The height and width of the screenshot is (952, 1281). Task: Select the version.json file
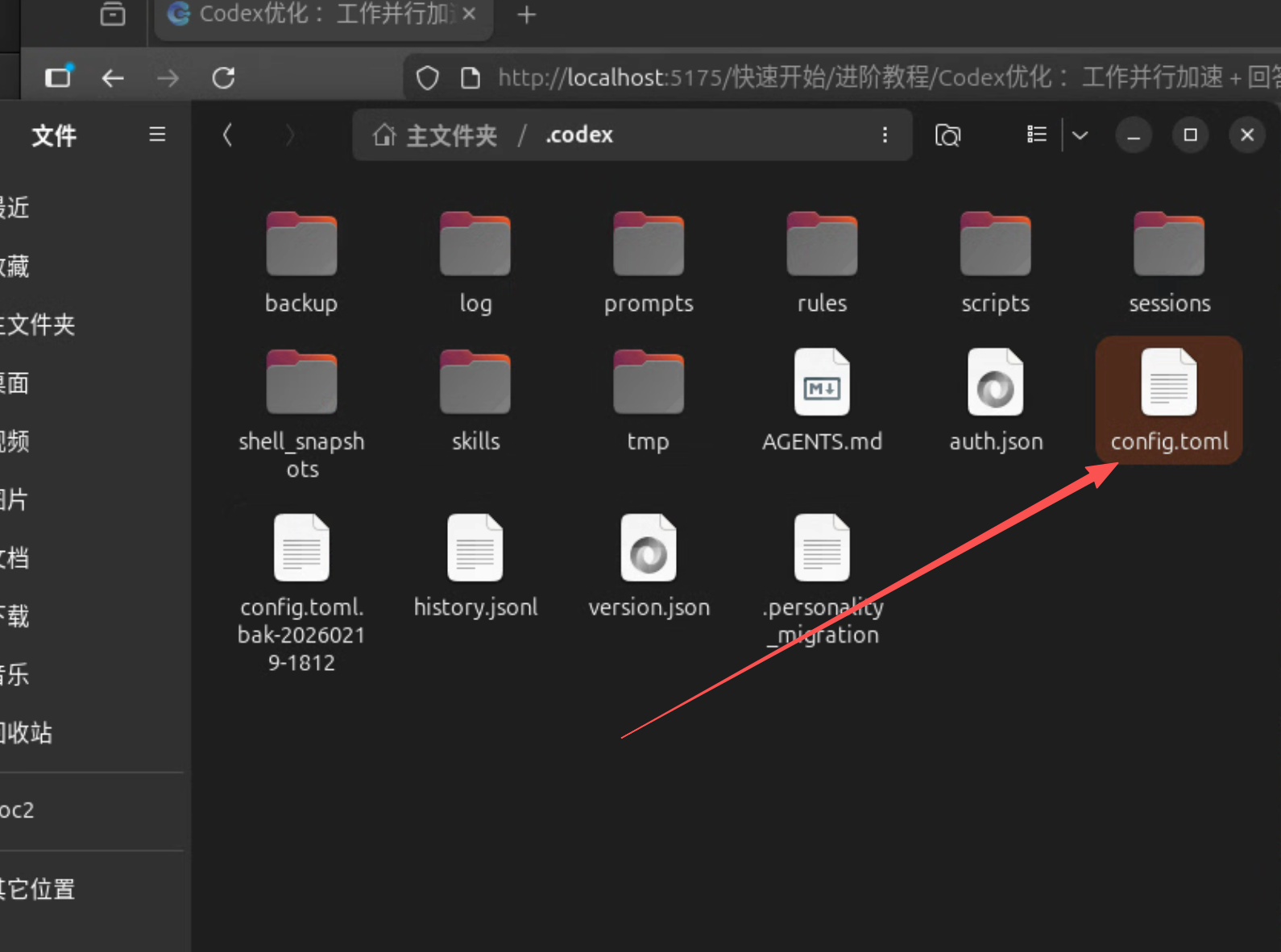click(x=649, y=565)
